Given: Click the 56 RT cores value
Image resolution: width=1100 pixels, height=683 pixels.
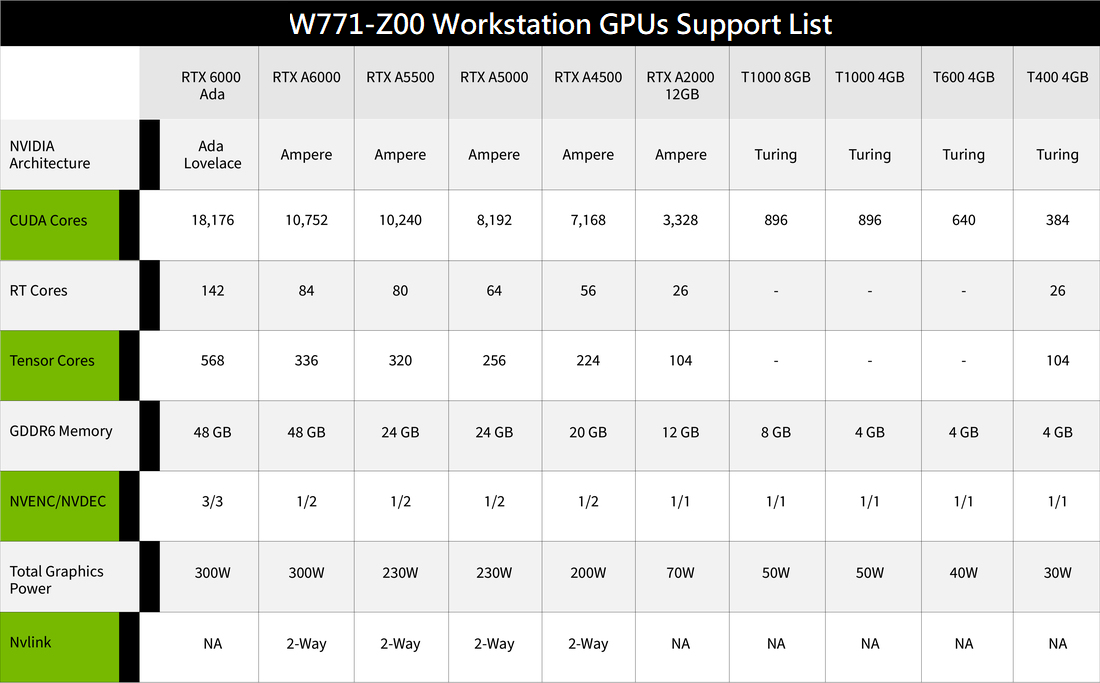Looking at the screenshot, I should pyautogui.click(x=588, y=290).
